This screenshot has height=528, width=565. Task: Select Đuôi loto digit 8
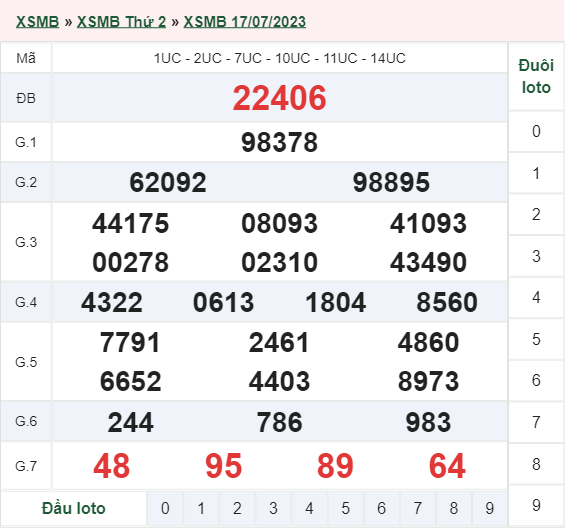click(x=536, y=464)
